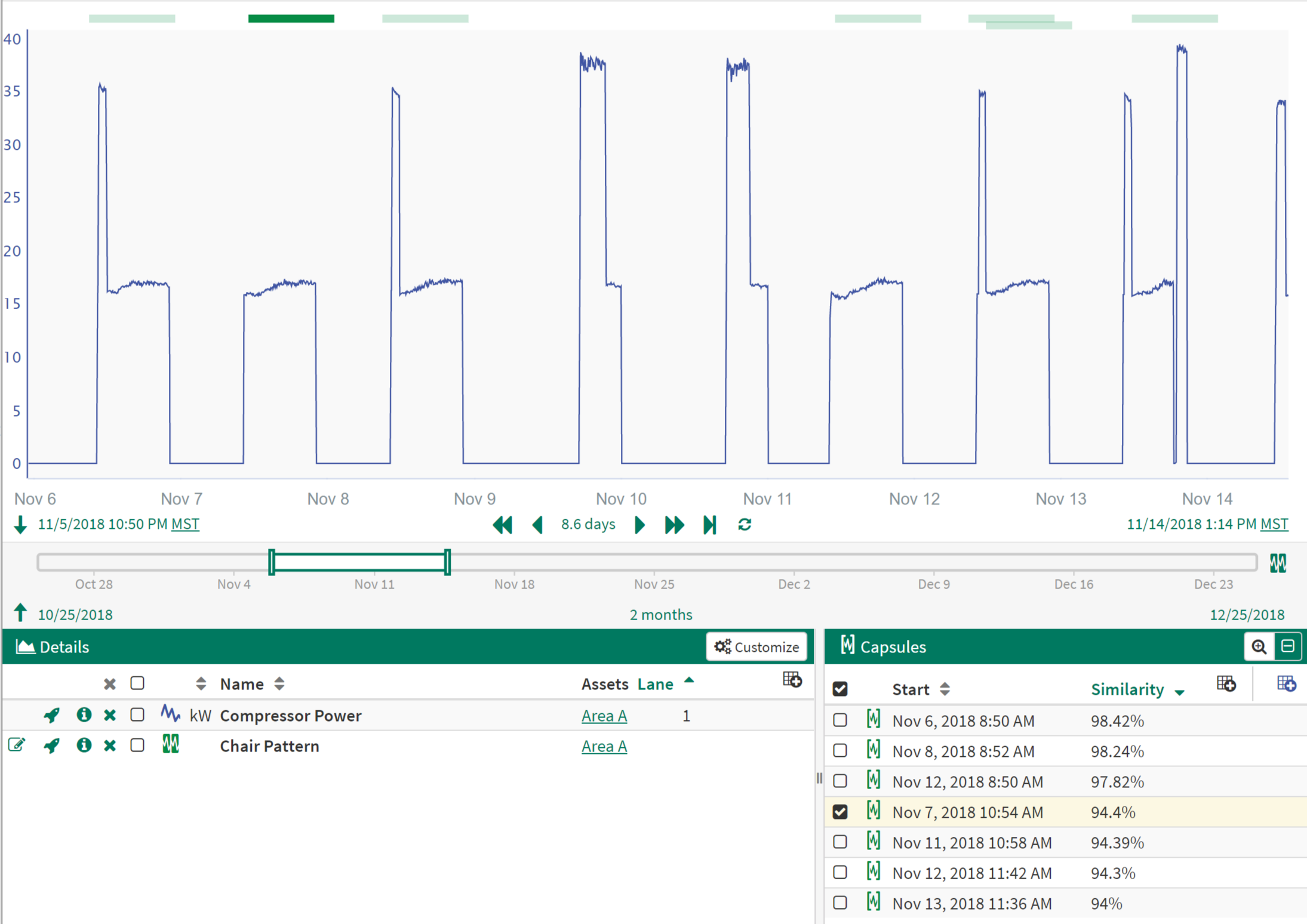Click the refresh auto-update icon
Image resolution: width=1307 pixels, height=924 pixels.
(745, 525)
